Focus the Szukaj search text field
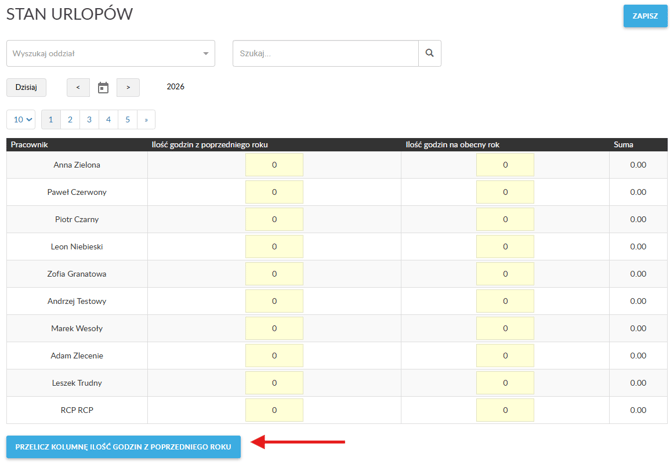The image size is (670, 464). (x=325, y=54)
